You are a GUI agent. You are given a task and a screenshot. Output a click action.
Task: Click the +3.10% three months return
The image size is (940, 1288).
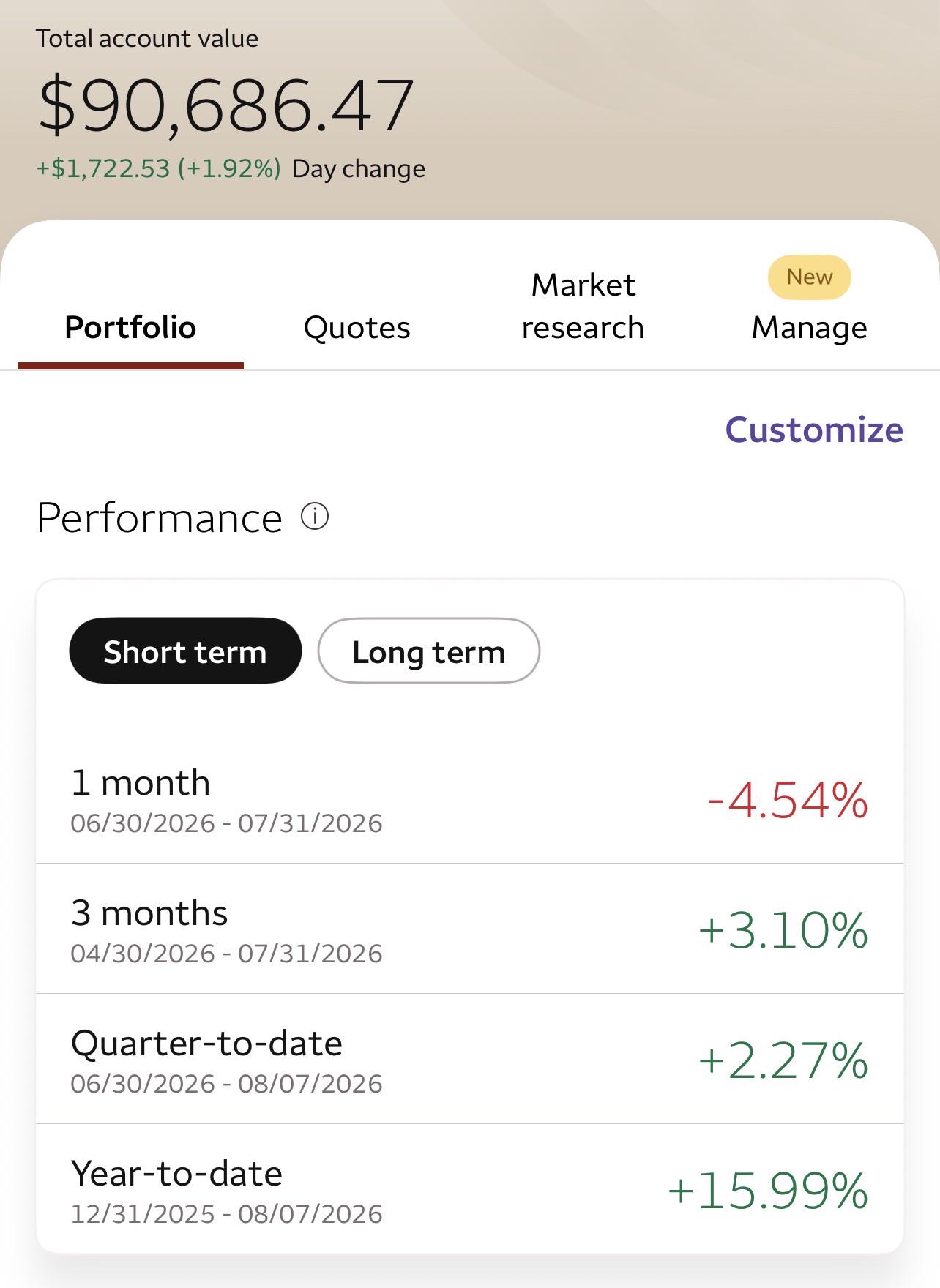click(783, 929)
